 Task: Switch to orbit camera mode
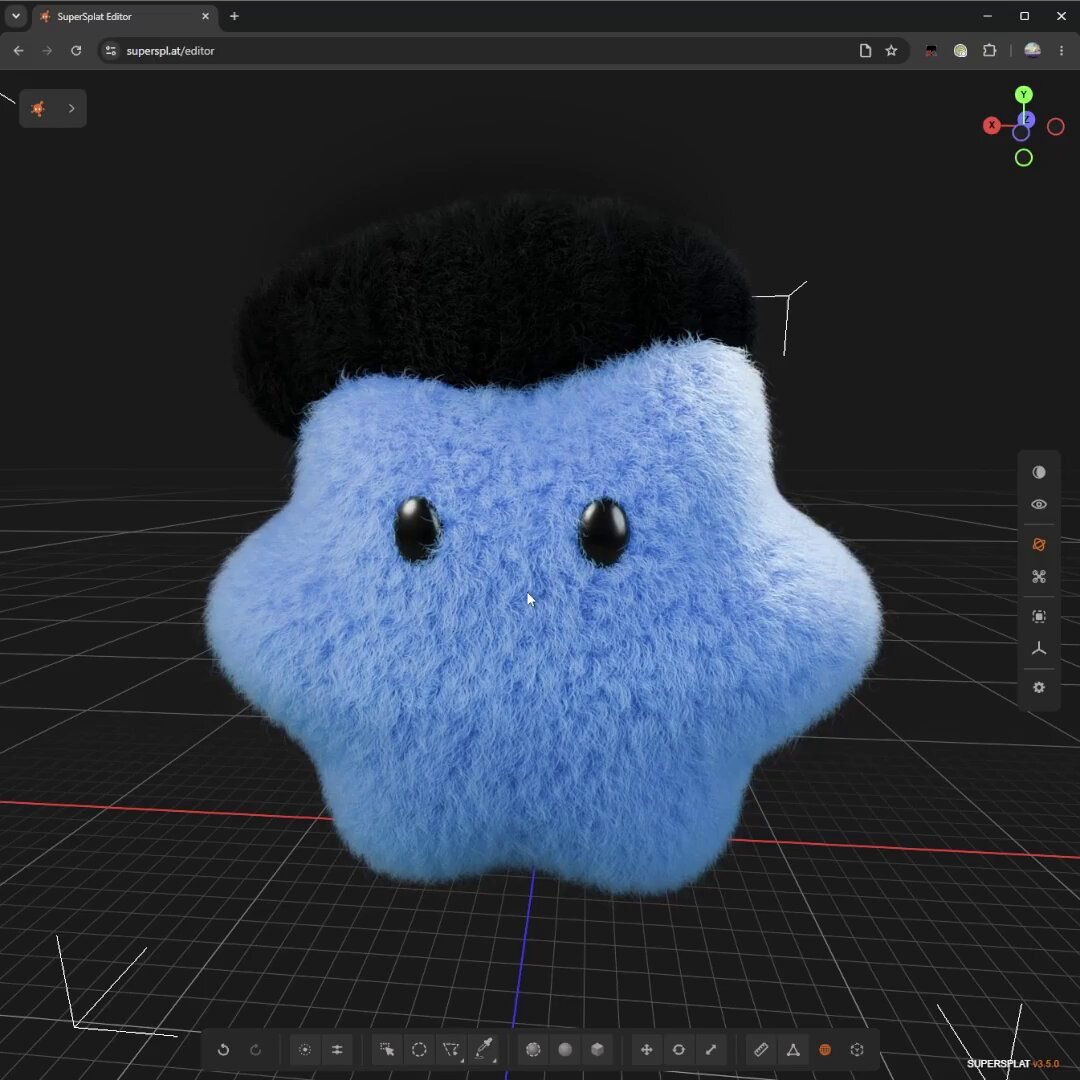tap(1039, 545)
